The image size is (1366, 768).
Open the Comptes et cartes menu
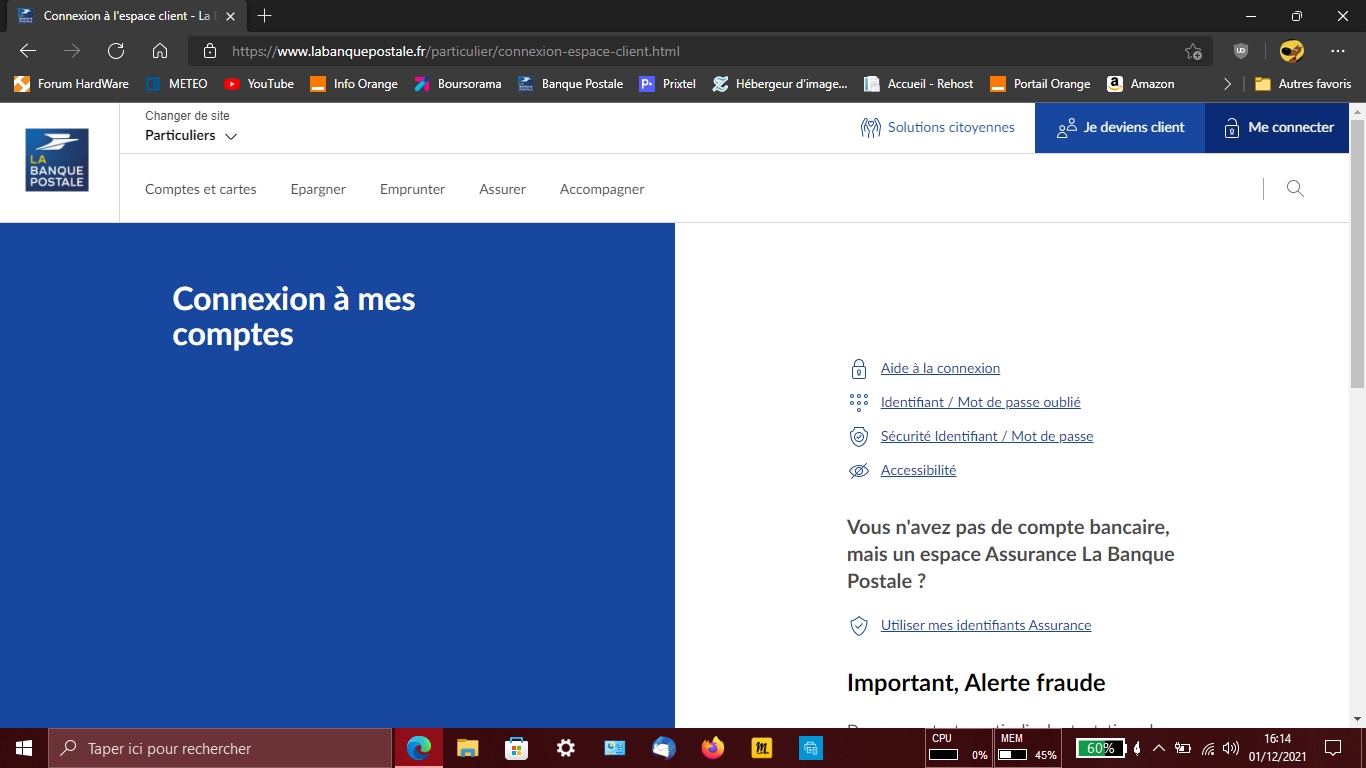pos(200,189)
